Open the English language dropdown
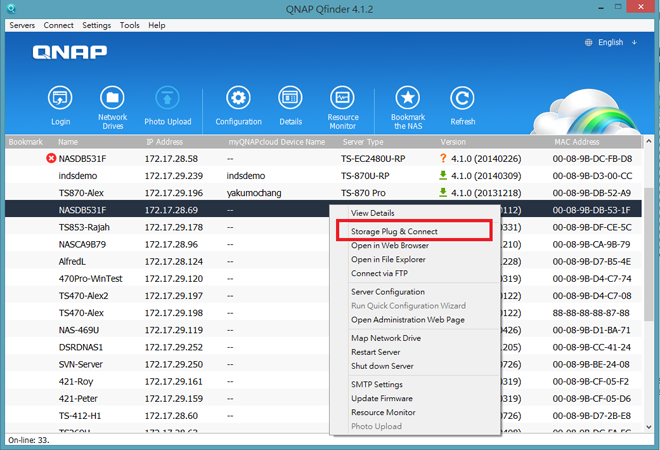Screen dimensions: 660x450 pyautogui.click(x=611, y=43)
